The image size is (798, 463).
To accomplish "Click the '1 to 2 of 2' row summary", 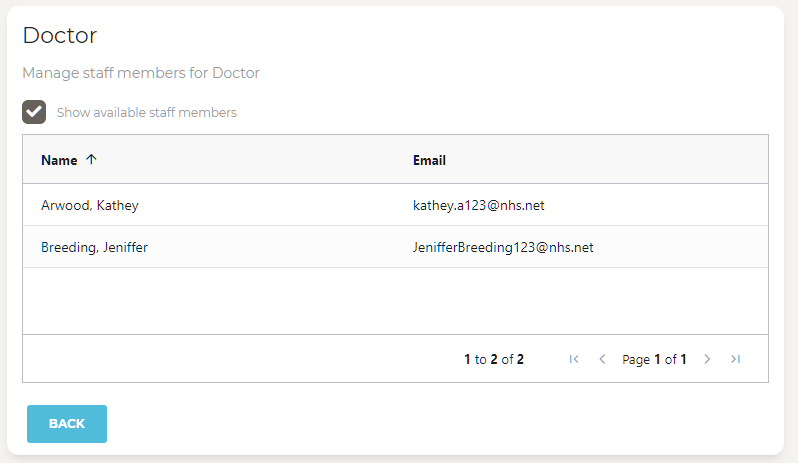I will point(494,359).
